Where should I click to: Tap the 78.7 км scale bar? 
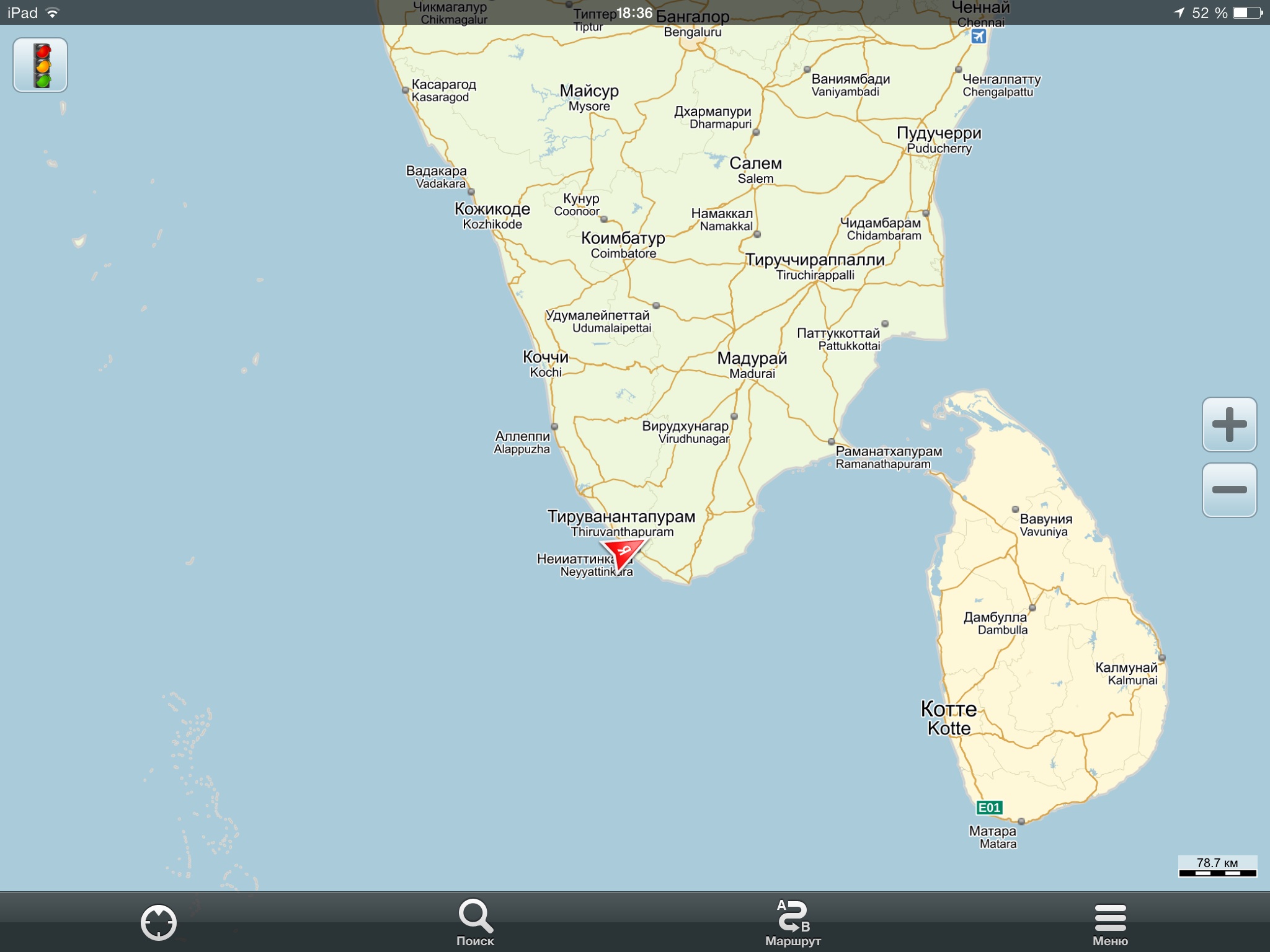point(1217,866)
